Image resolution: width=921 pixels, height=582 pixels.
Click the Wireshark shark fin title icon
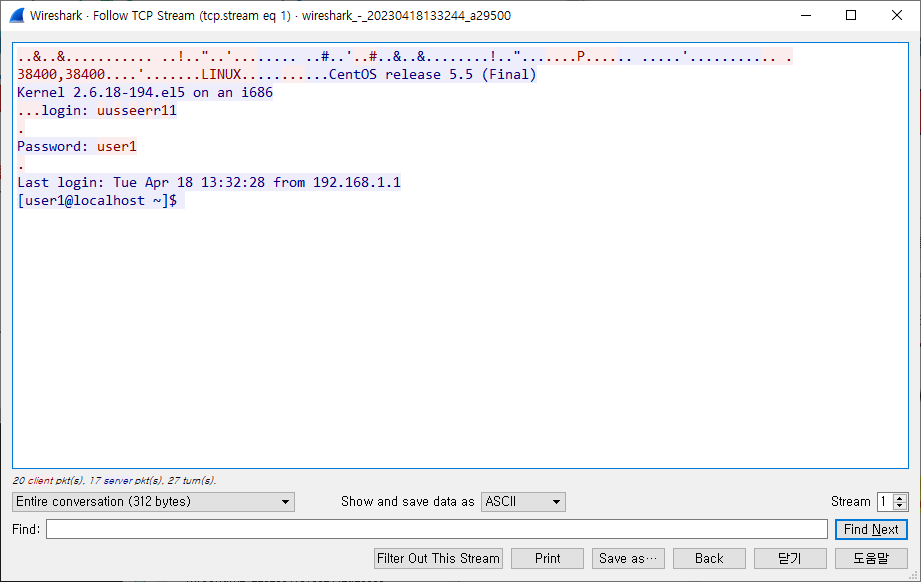coord(16,15)
